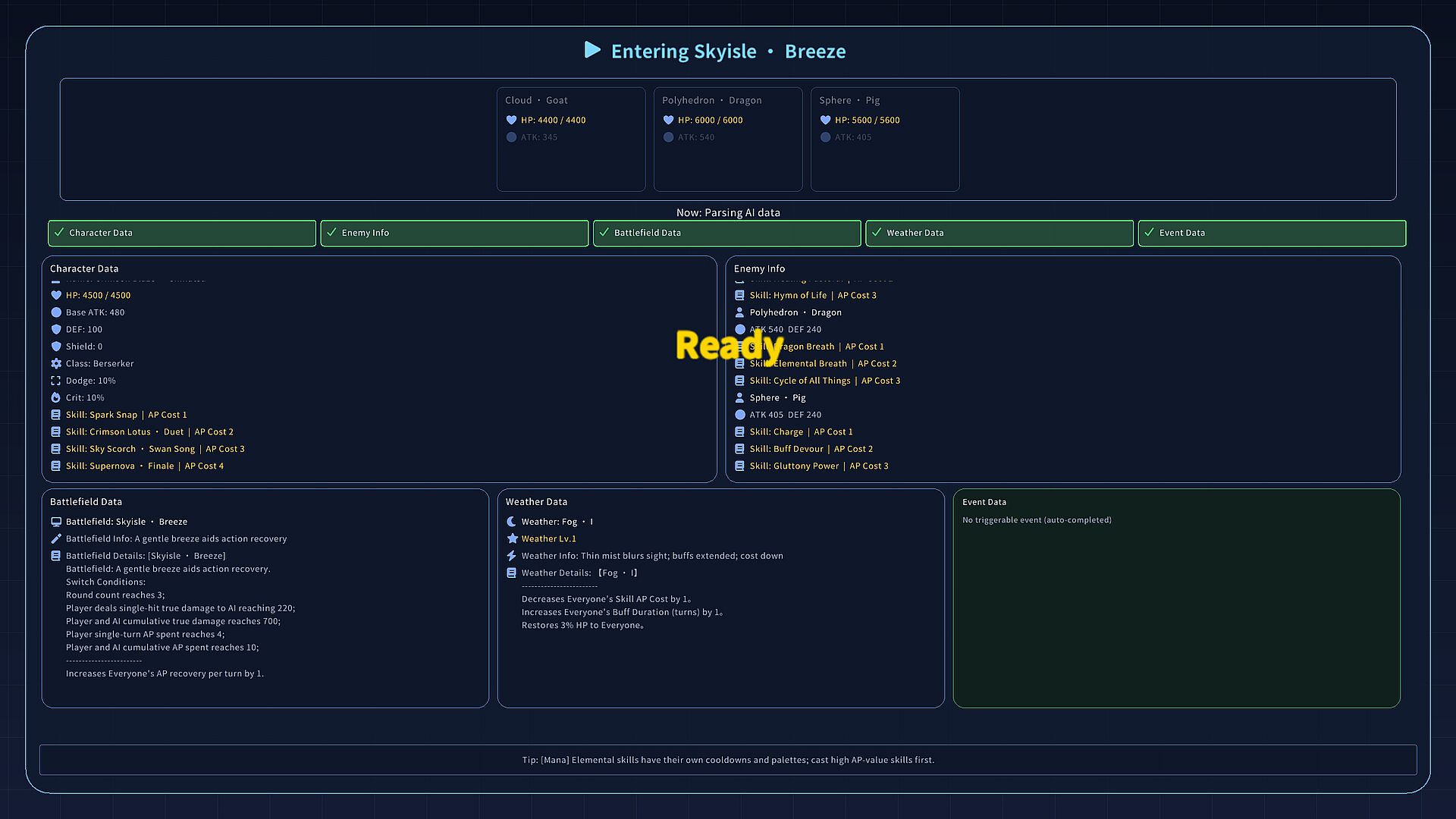Viewport: 1456px width, 819px height.
Task: Open the Sphere Pig enemy card
Action: (x=885, y=140)
